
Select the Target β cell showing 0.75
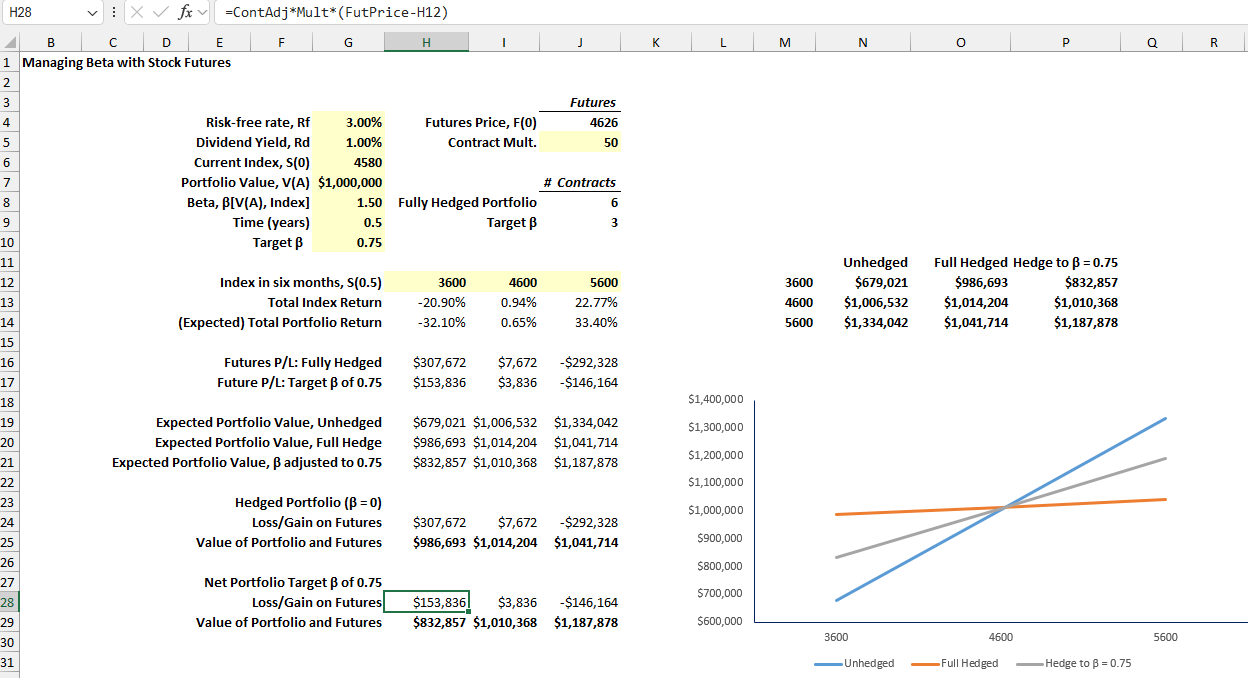click(x=348, y=242)
